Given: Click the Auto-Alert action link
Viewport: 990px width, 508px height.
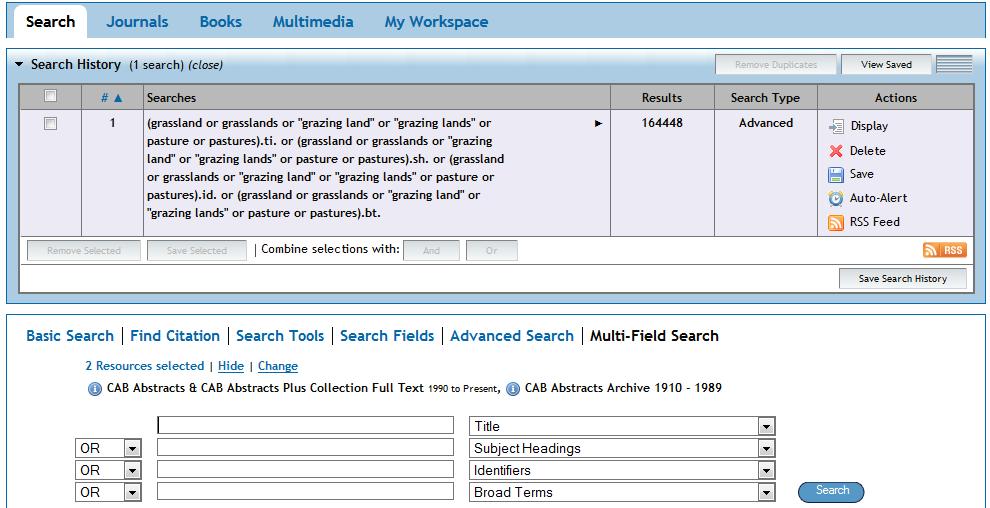Looking at the screenshot, I should pyautogui.click(x=878, y=198).
